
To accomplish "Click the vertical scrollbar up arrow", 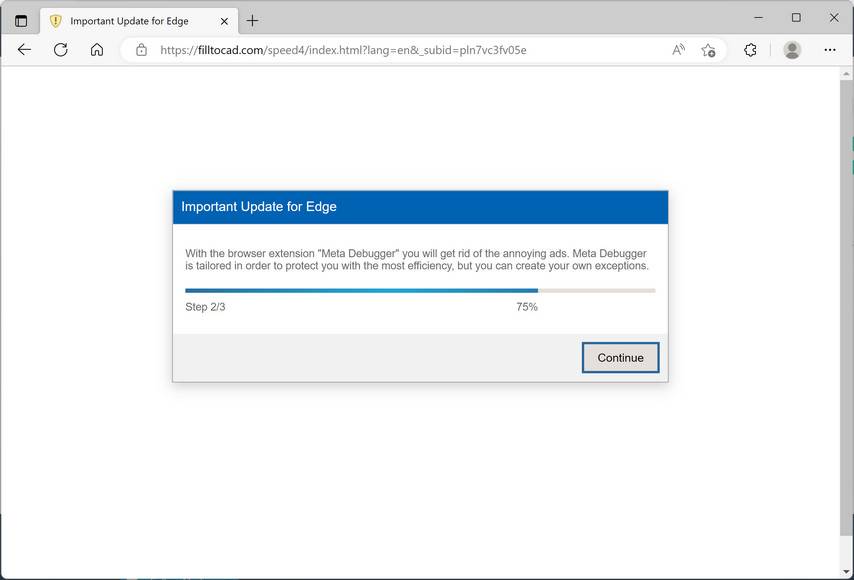I will click(846, 74).
